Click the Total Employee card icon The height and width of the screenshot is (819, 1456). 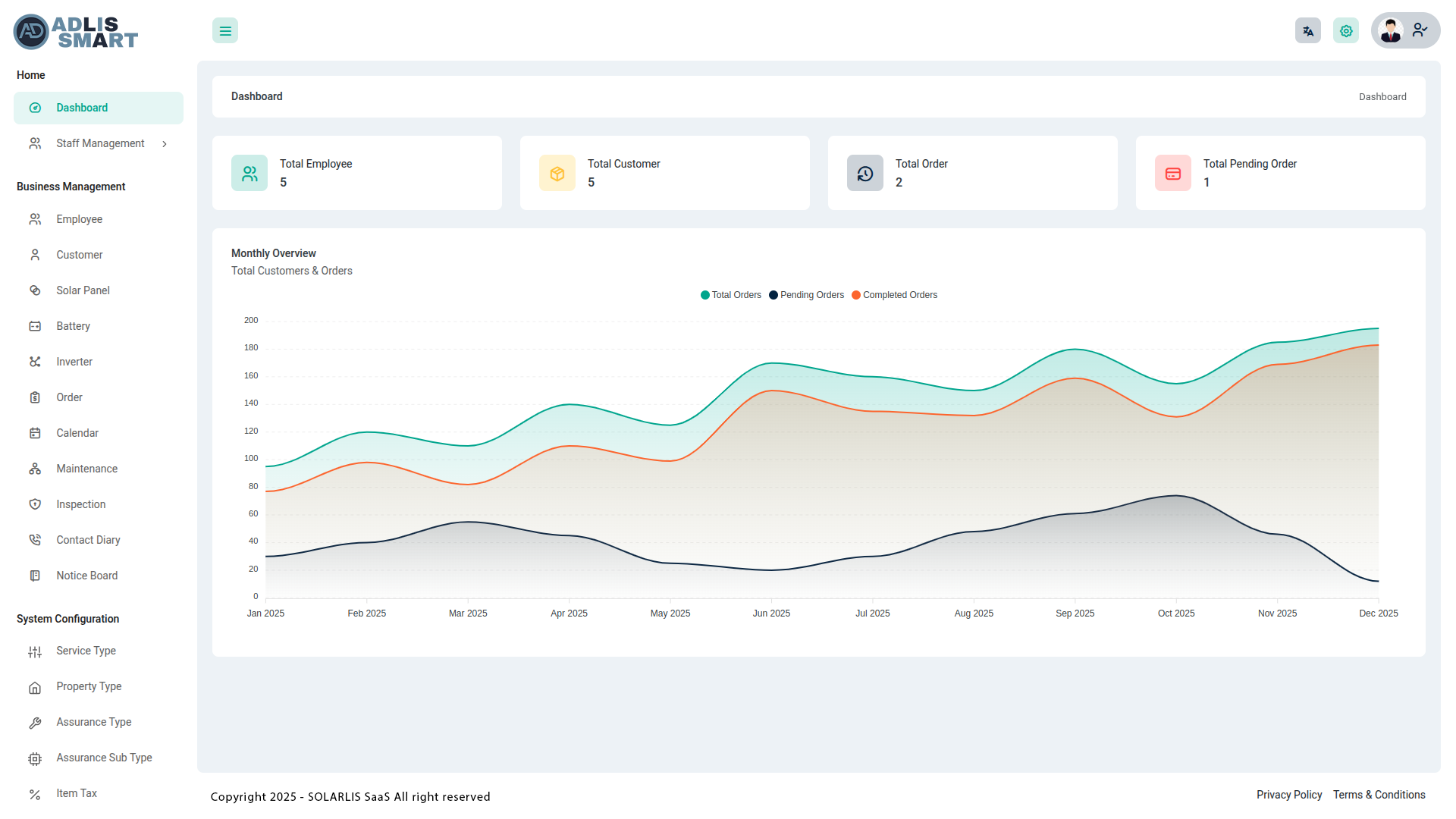pyautogui.click(x=249, y=174)
